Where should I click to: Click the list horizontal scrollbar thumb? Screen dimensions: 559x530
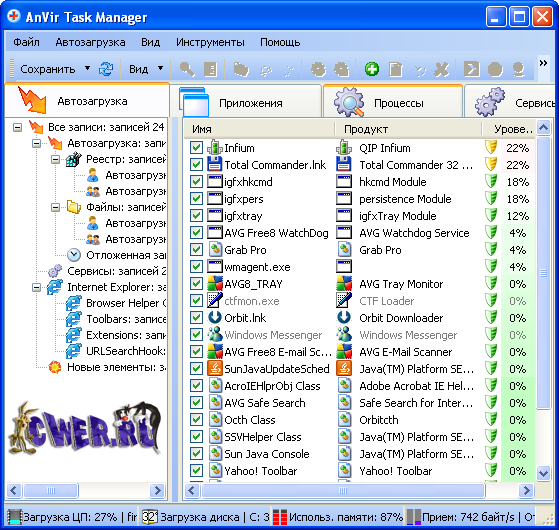pyautogui.click(x=343, y=490)
